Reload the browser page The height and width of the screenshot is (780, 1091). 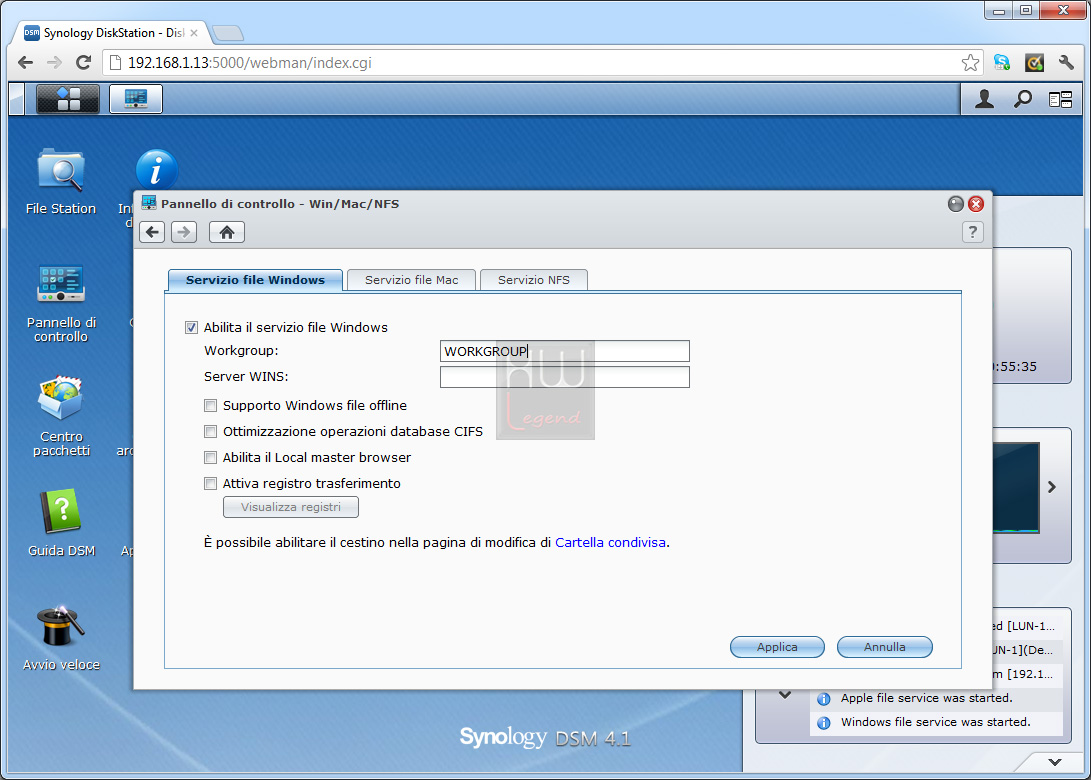(83, 63)
